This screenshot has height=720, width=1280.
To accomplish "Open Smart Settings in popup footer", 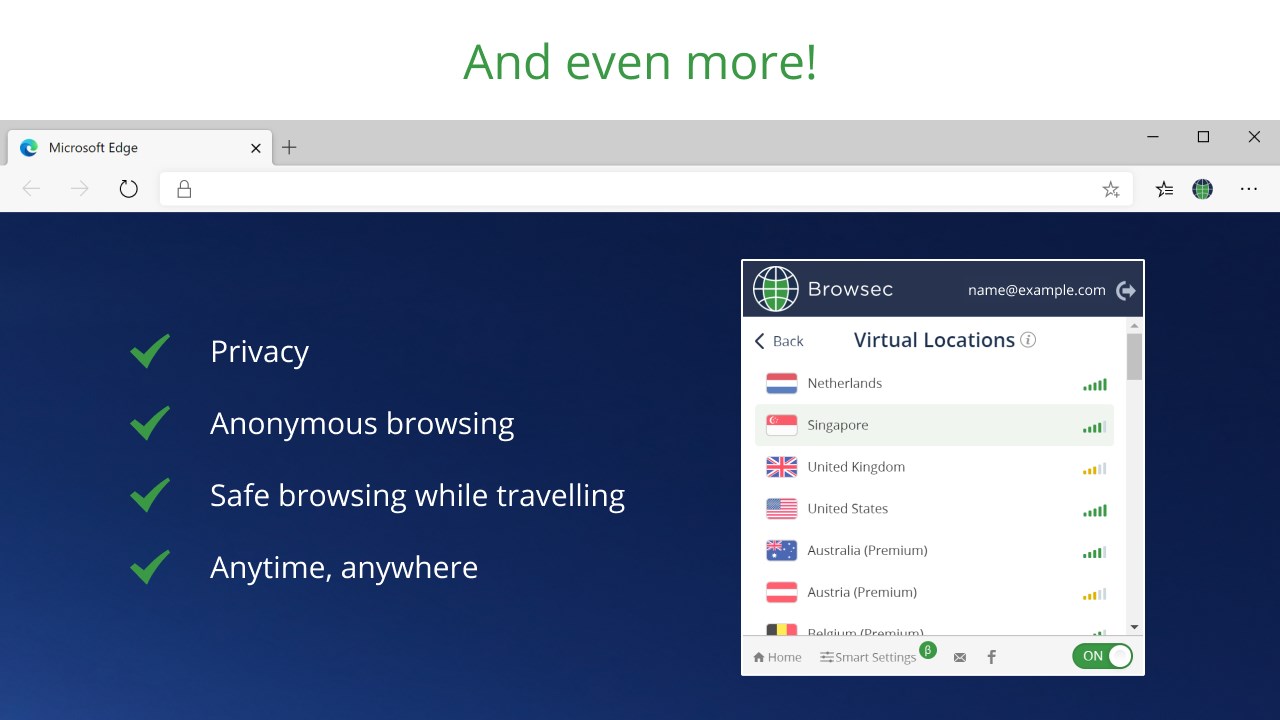I will [x=868, y=657].
